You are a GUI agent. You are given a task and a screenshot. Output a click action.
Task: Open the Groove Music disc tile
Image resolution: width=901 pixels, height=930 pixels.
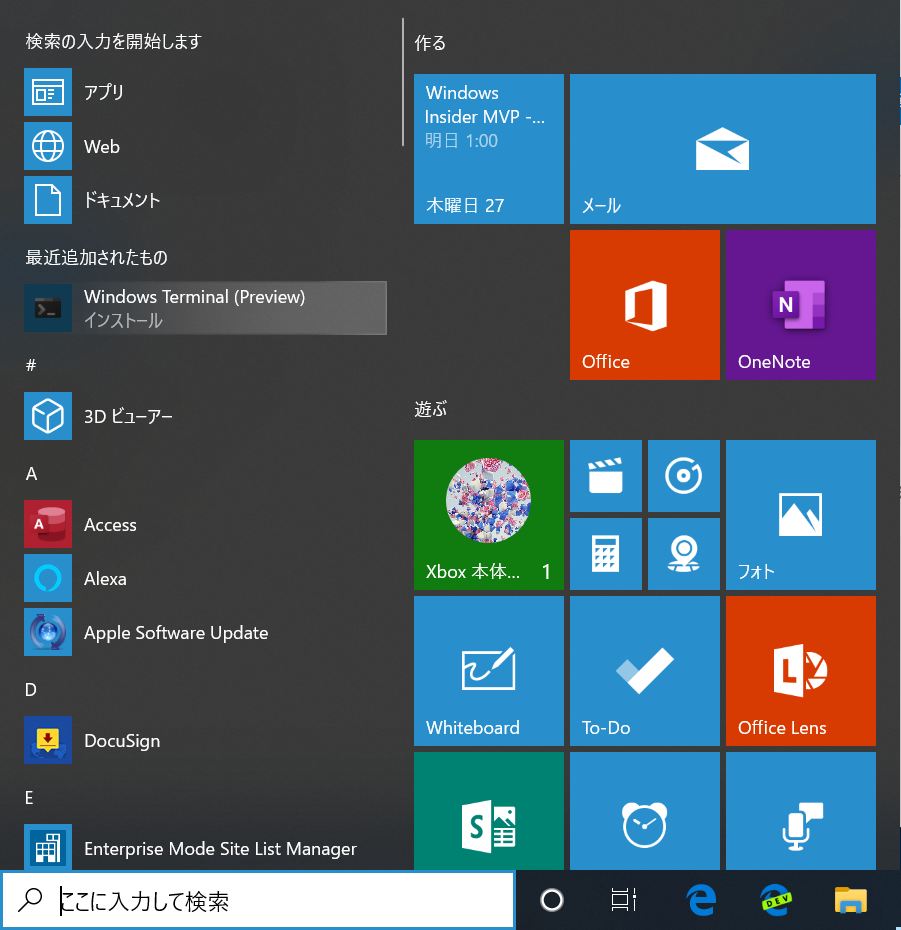684,476
